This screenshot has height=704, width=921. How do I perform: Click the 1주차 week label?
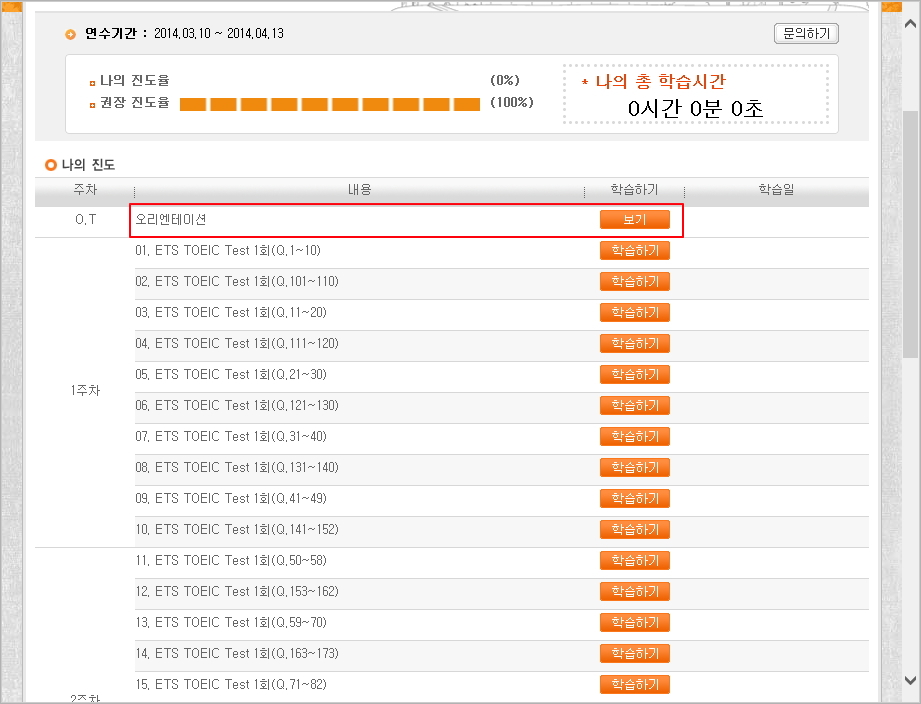tap(85, 390)
